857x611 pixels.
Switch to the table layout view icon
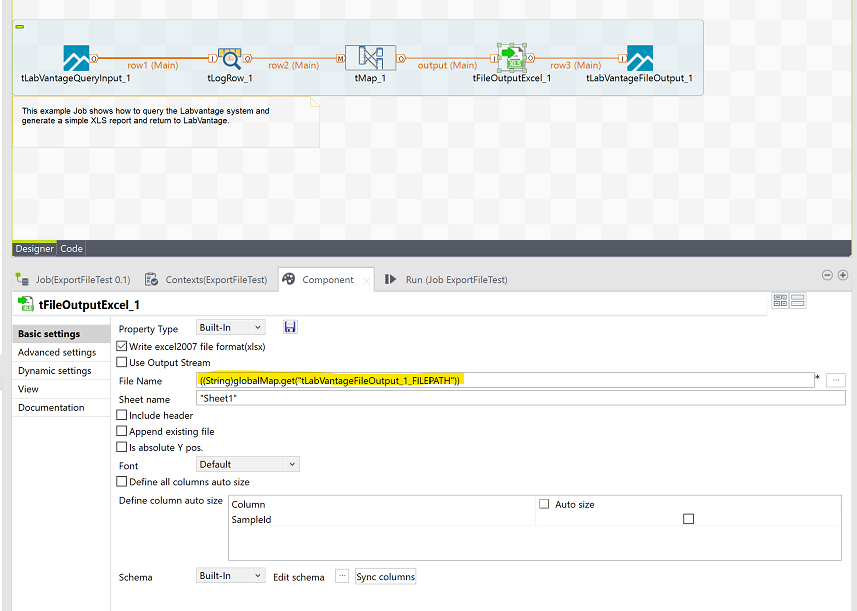(780, 300)
